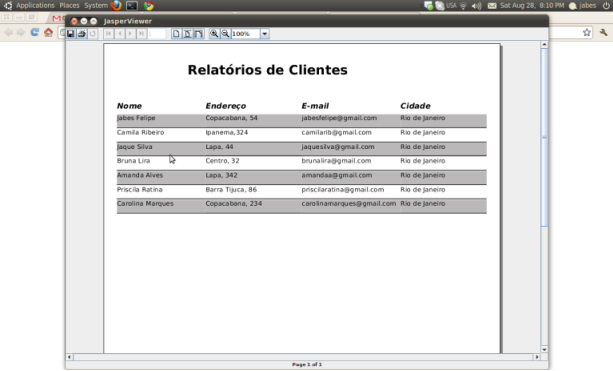613x371 pixels.
Task: Click the wireless network indicator
Action: 463,5
